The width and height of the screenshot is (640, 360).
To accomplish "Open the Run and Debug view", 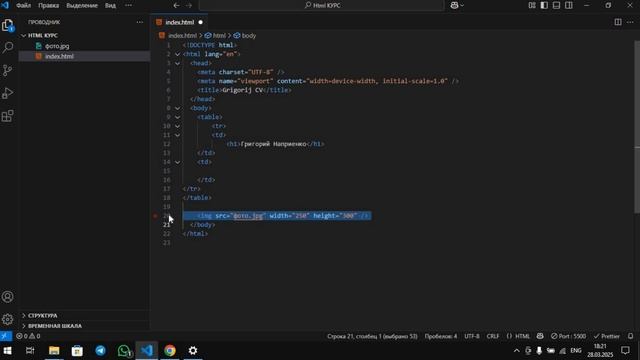I will tap(8, 93).
